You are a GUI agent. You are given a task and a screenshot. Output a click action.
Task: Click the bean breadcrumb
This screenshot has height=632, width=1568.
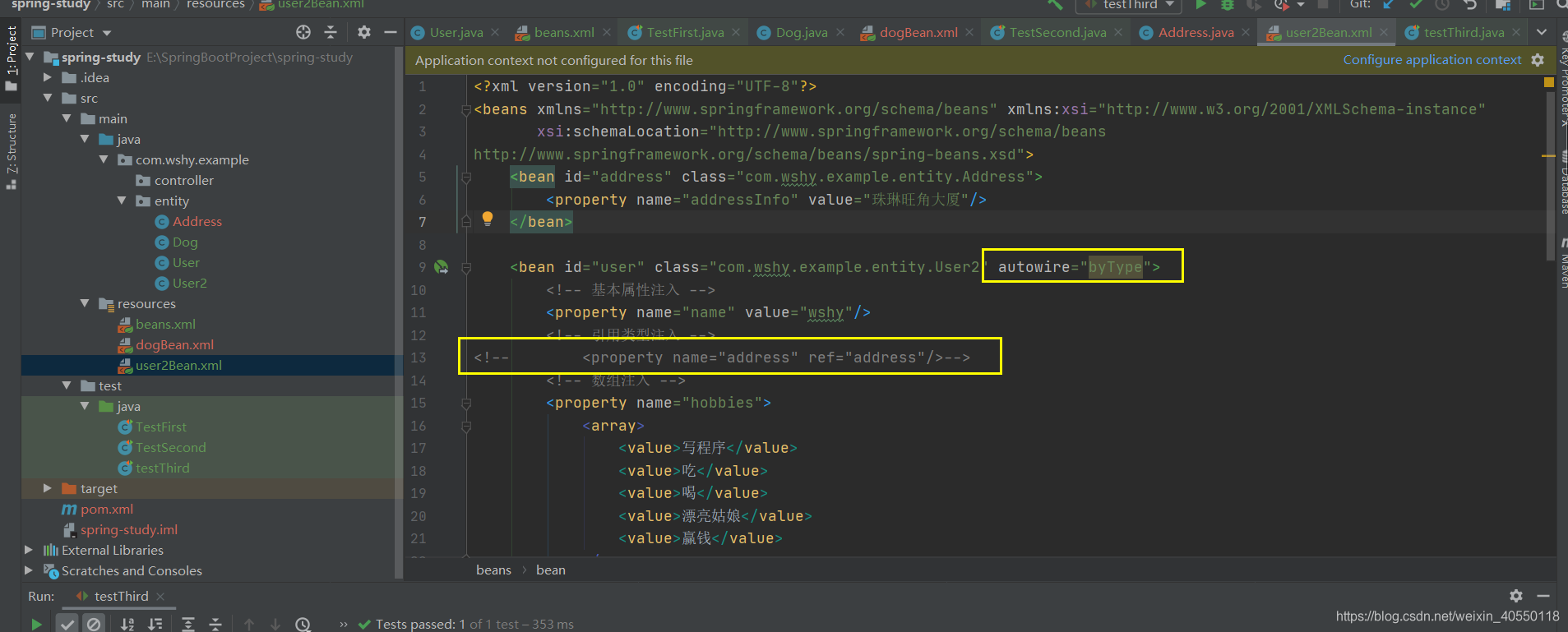coord(551,570)
